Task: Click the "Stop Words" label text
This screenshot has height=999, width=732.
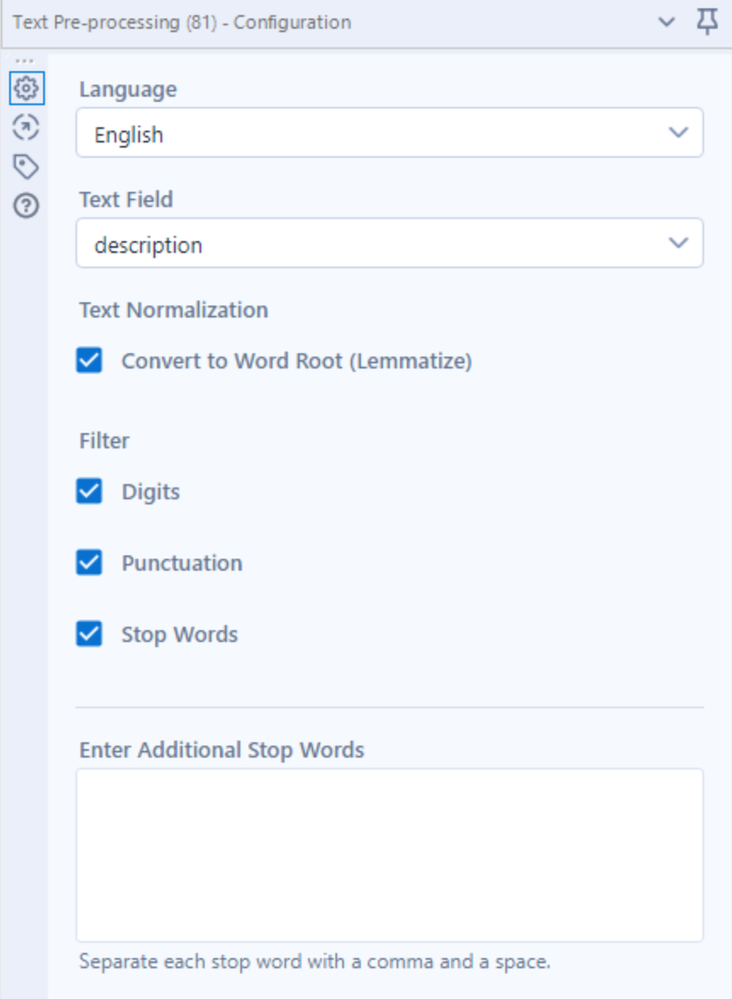Action: (x=180, y=634)
